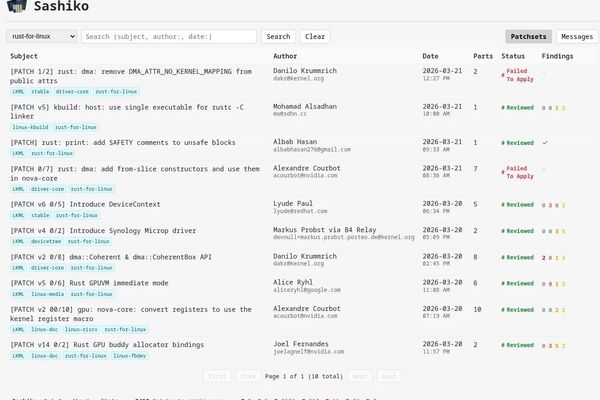
Task: Click Reviewed status in Alice Ryhl row
Action: click(517, 283)
